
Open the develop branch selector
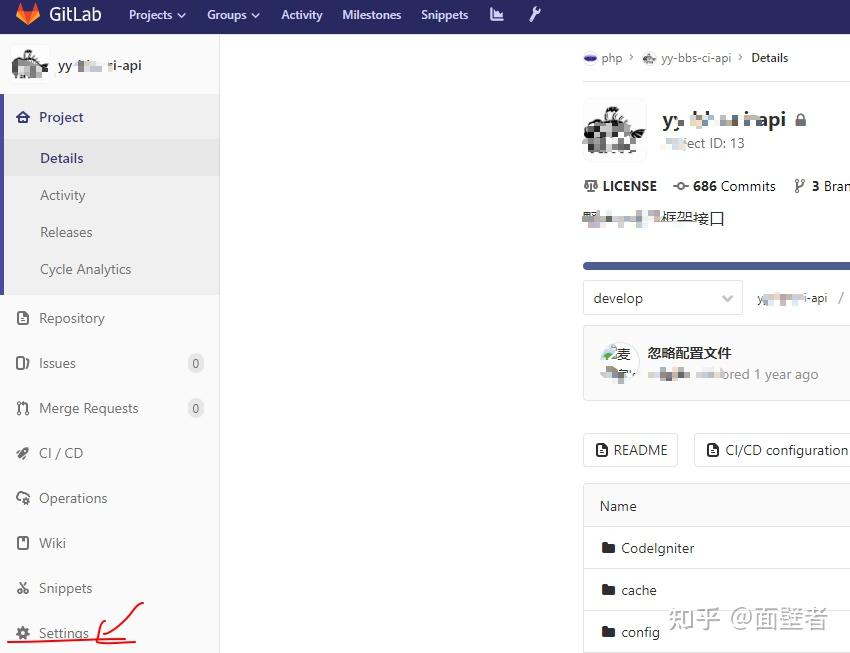[662, 297]
